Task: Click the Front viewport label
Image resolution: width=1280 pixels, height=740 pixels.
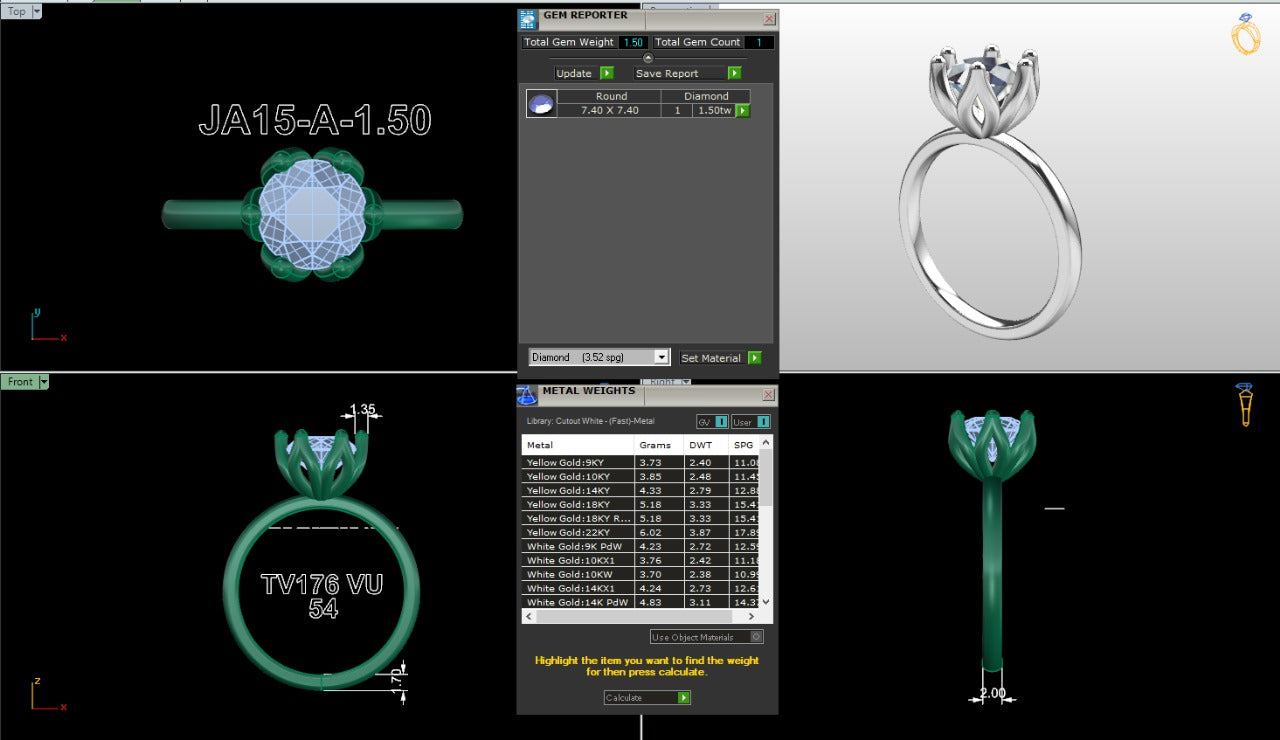Action: 20,382
